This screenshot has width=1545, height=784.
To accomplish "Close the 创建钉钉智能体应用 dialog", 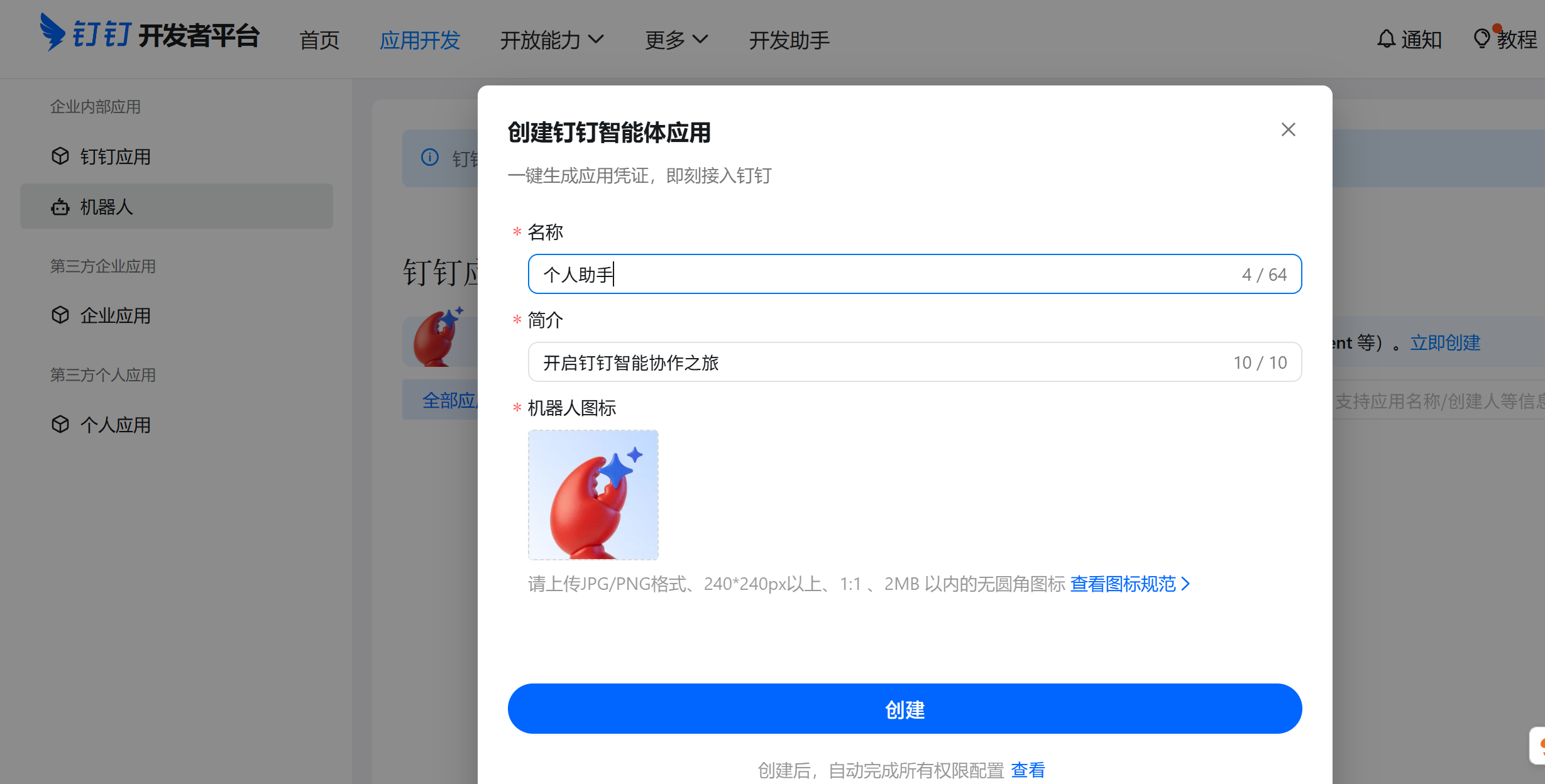I will click(1289, 129).
